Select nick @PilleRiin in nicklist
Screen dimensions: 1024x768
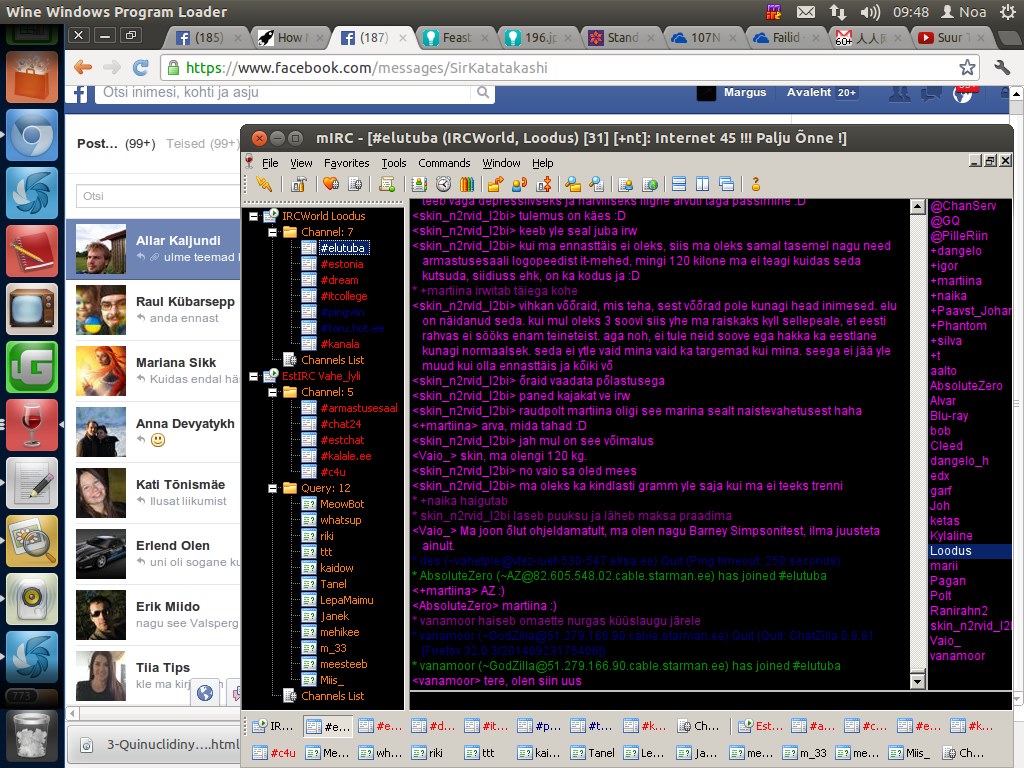pos(959,236)
